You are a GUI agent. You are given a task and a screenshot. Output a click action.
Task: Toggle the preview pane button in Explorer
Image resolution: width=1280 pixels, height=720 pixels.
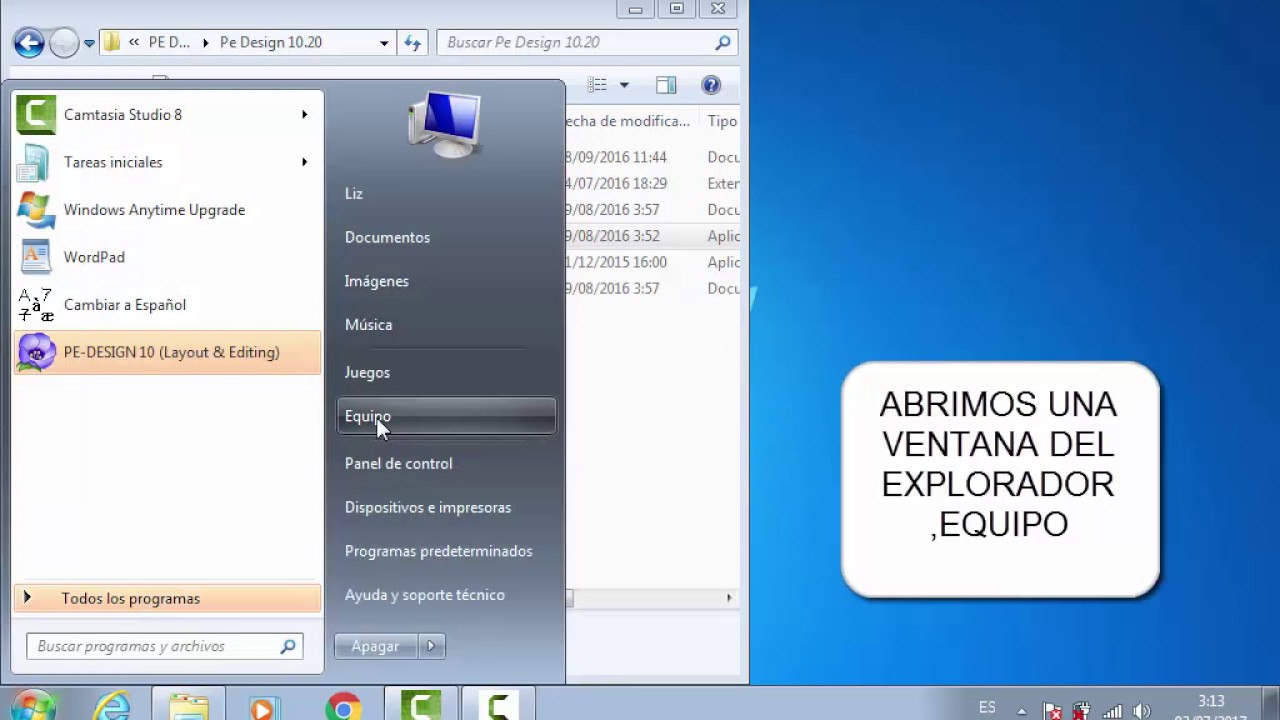click(666, 85)
